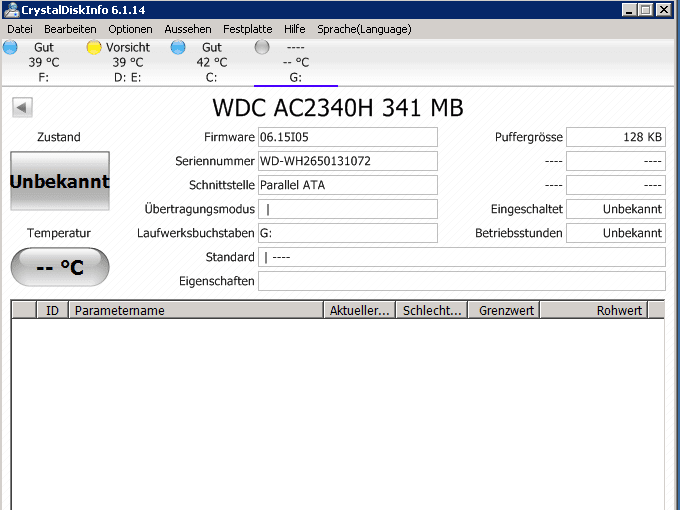Switch to disk tab C: Gut 42 °C

[x=212, y=62]
